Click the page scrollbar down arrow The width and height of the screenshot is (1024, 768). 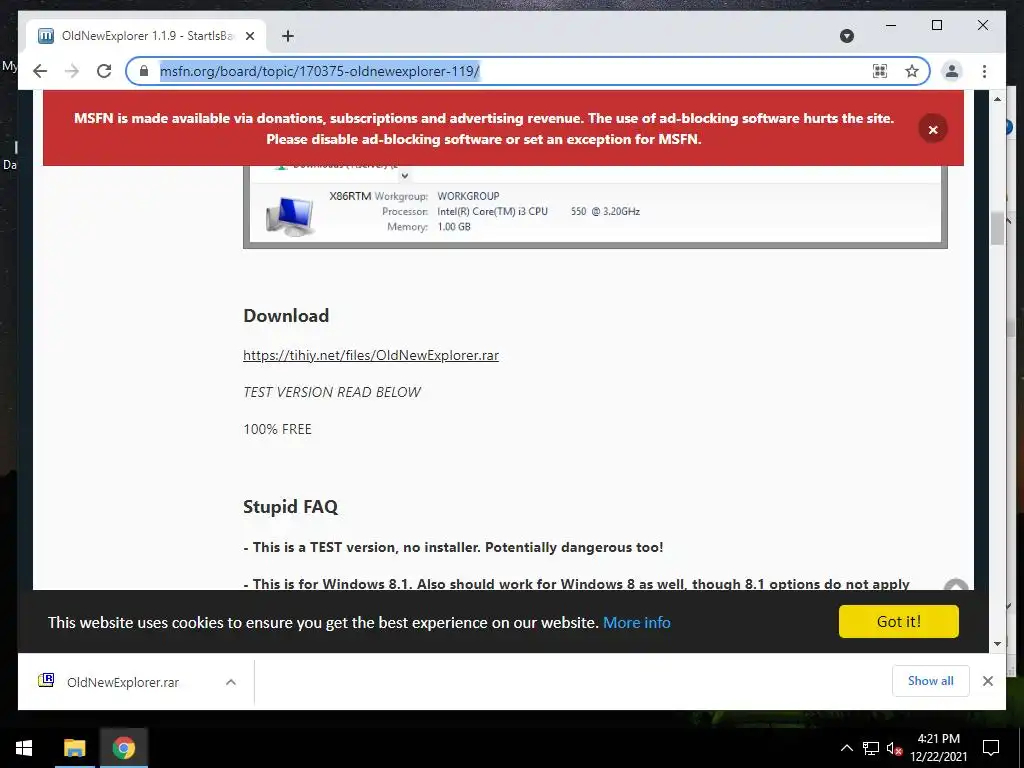click(x=997, y=644)
